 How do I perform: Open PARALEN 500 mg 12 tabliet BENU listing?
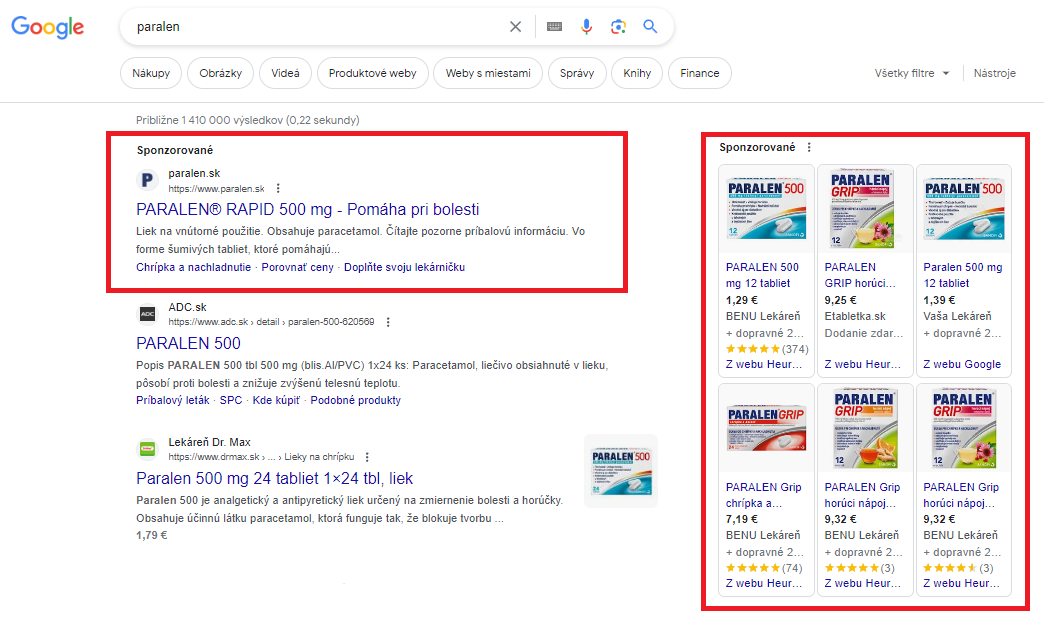[762, 275]
